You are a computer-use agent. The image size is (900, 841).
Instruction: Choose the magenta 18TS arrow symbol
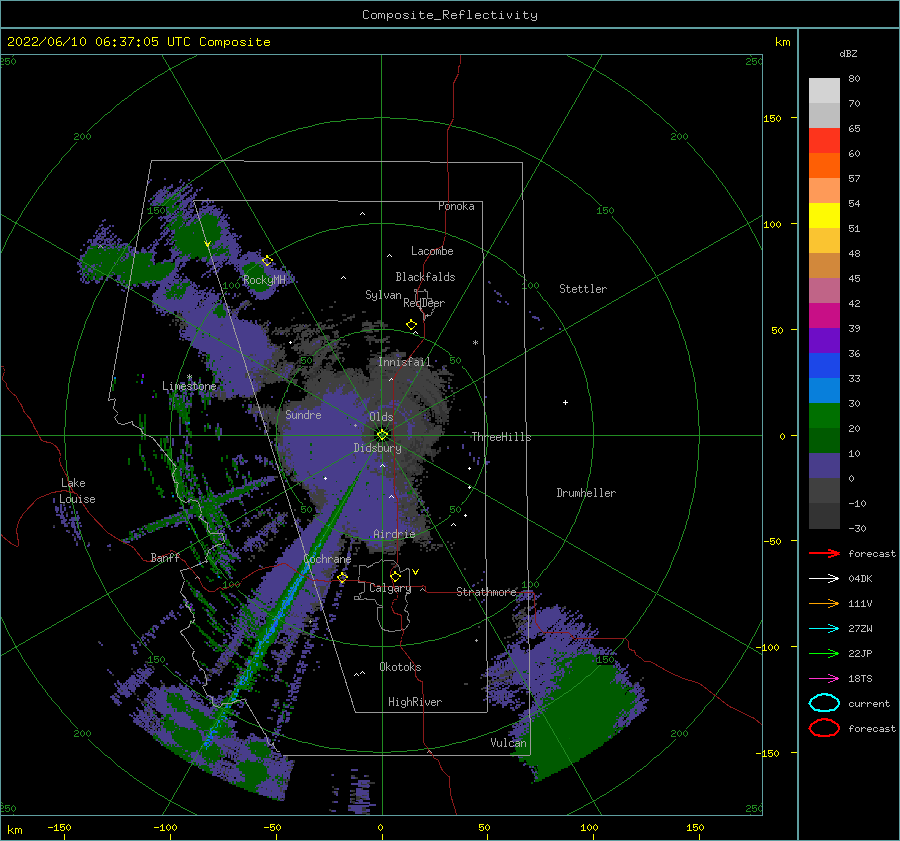pyautogui.click(x=824, y=678)
